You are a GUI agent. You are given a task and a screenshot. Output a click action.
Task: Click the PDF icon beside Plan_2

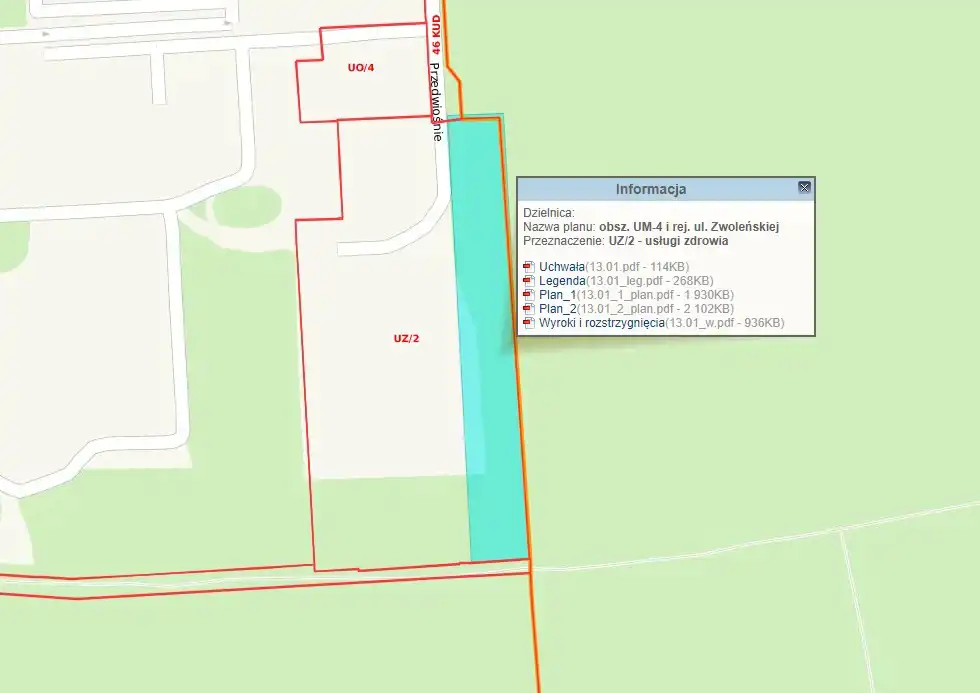click(x=529, y=309)
